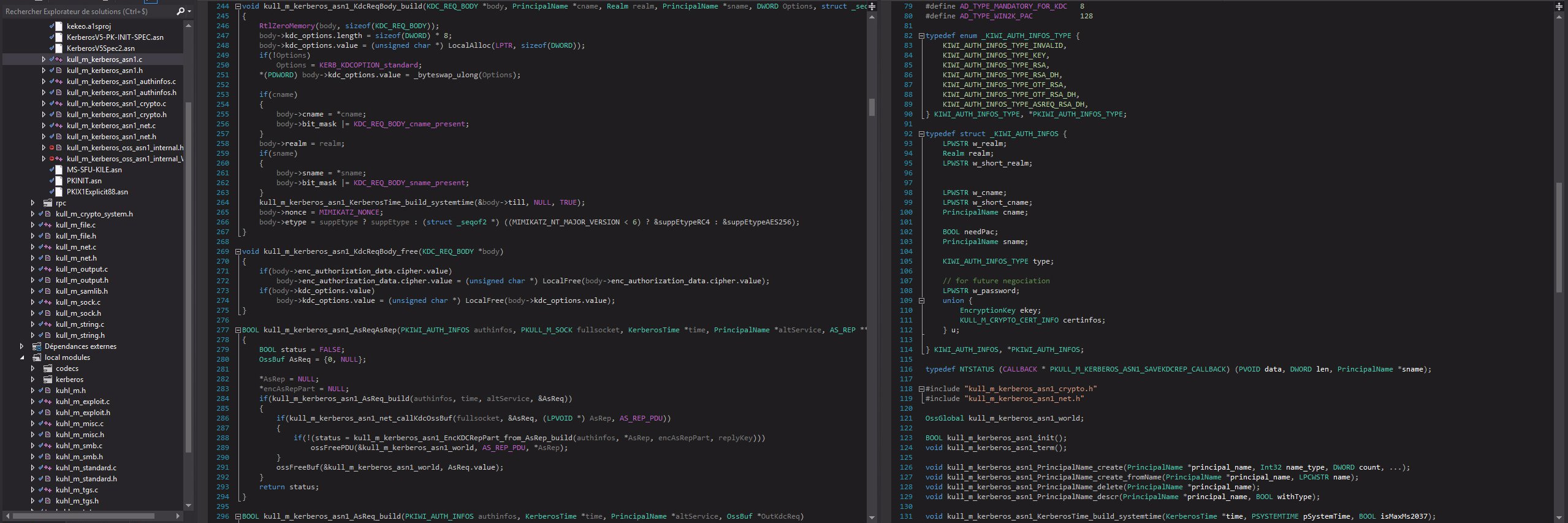Click the rpc folder icon
Screen dimensions: 1568x523
coord(48,203)
